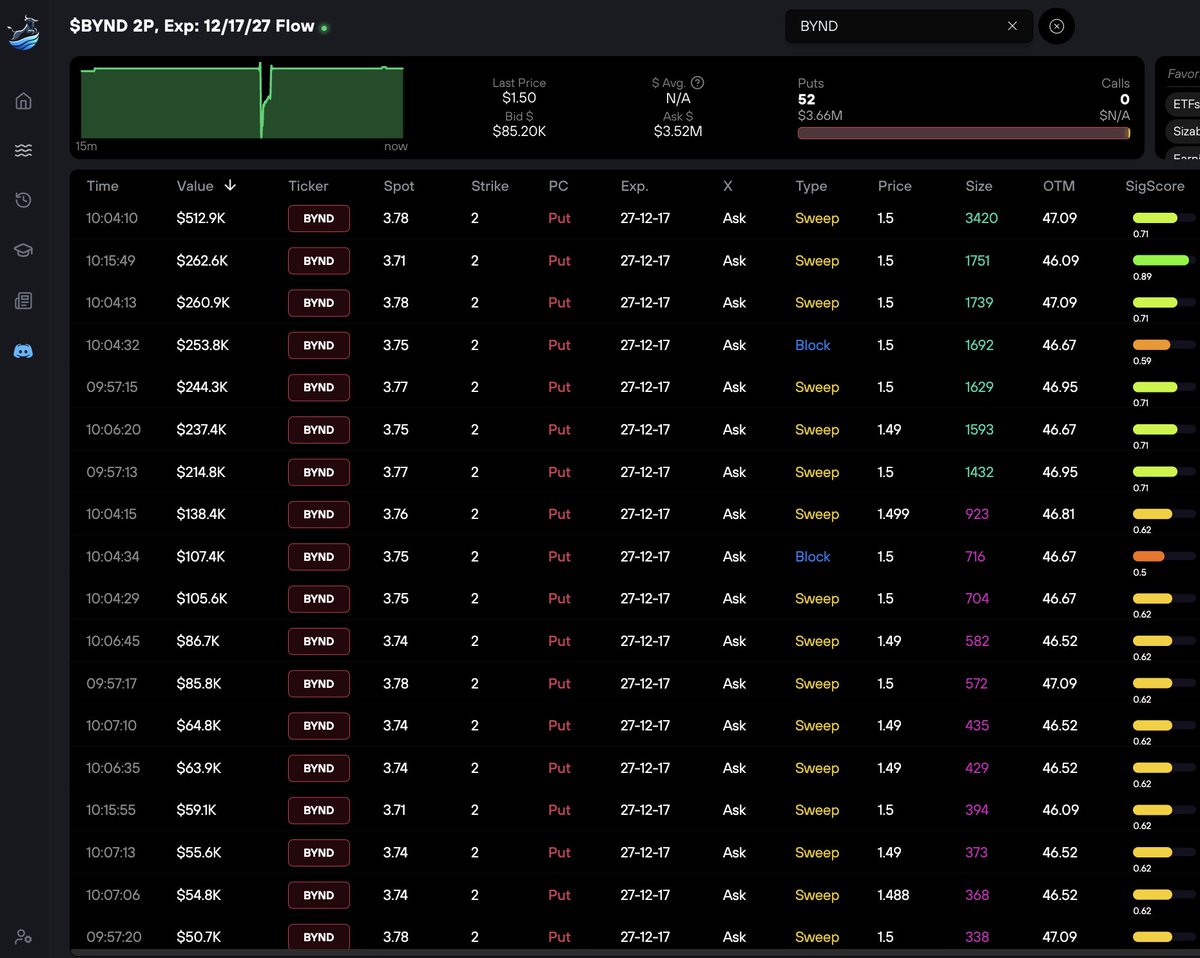The height and width of the screenshot is (958, 1200).
Task: Click the puts versus calls ratio bar
Action: (964, 133)
